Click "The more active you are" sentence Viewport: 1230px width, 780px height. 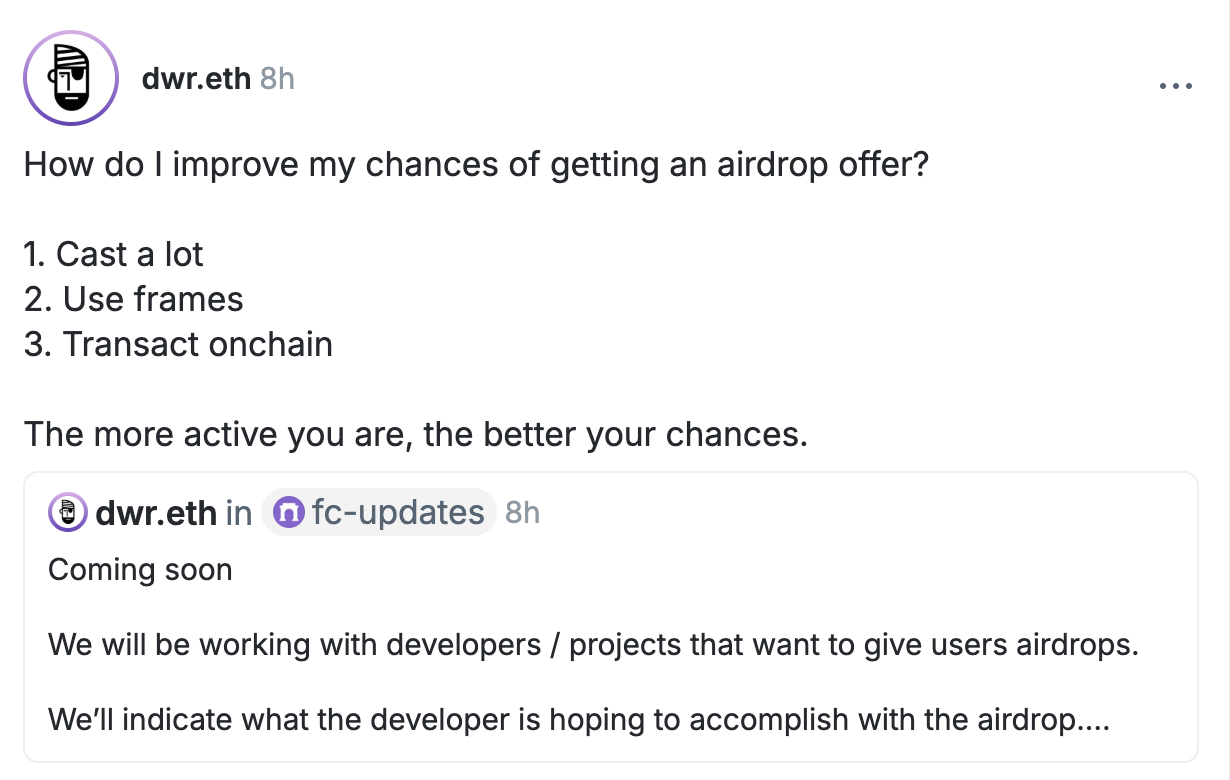point(415,434)
